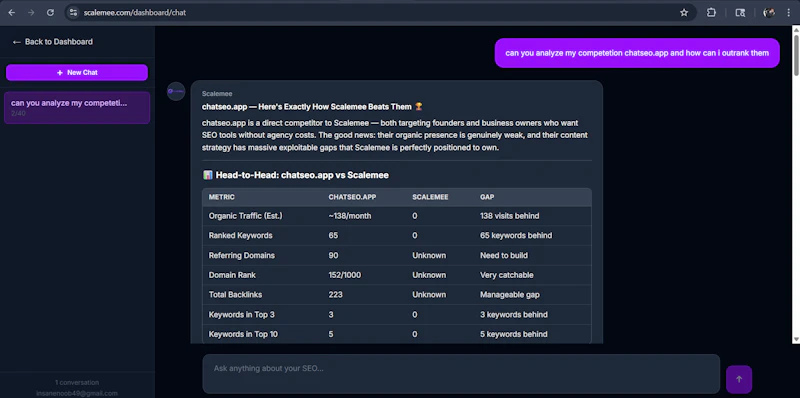
Task: Select 'Referring Domains' row label
Action: [x=241, y=255]
